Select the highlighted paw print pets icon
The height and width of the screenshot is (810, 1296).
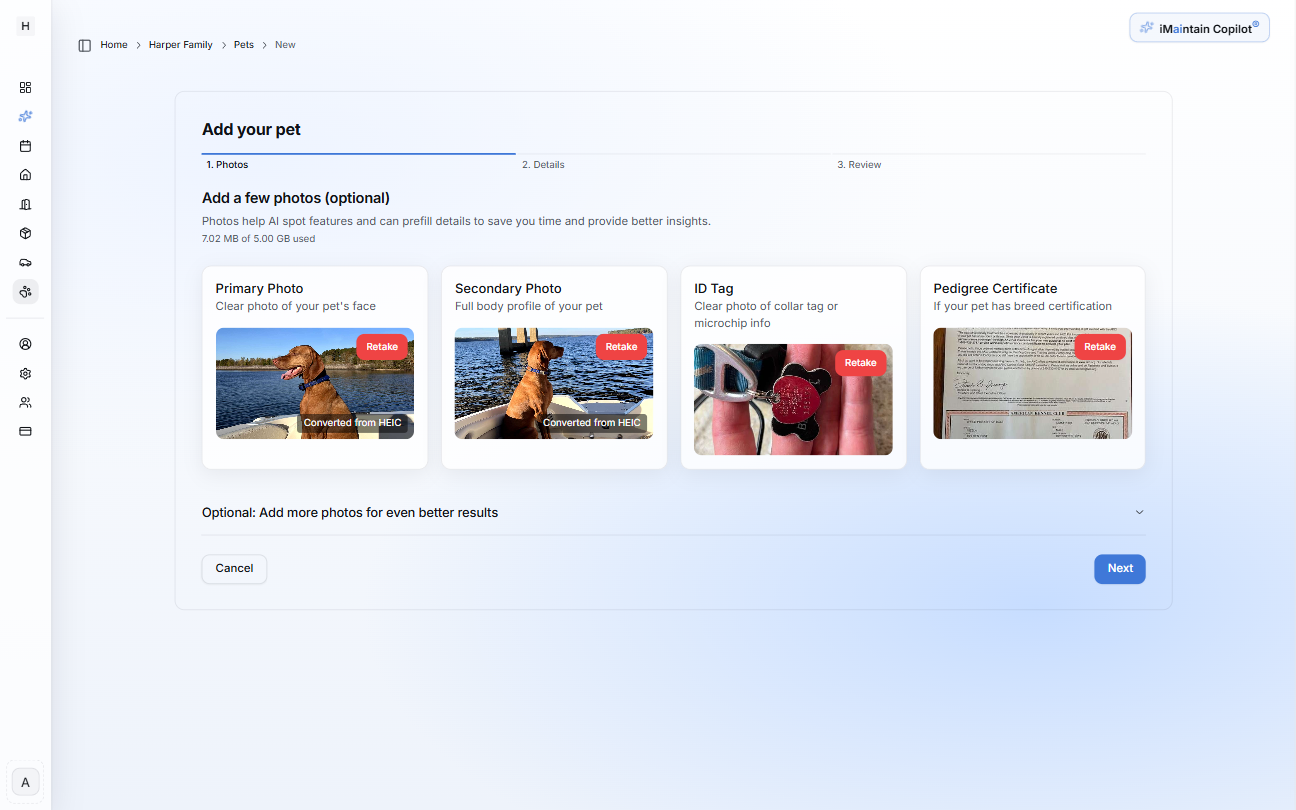pyautogui.click(x=25, y=291)
